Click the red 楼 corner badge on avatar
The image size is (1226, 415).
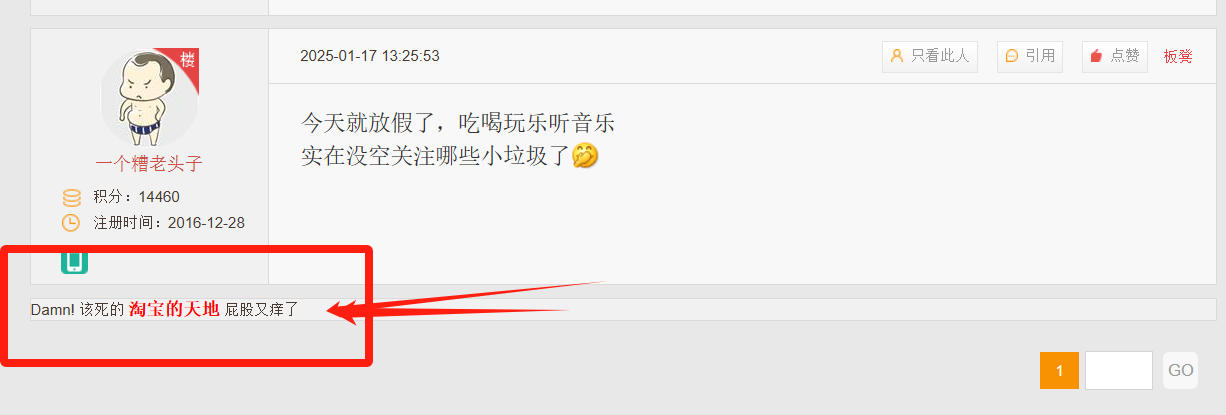point(186,60)
